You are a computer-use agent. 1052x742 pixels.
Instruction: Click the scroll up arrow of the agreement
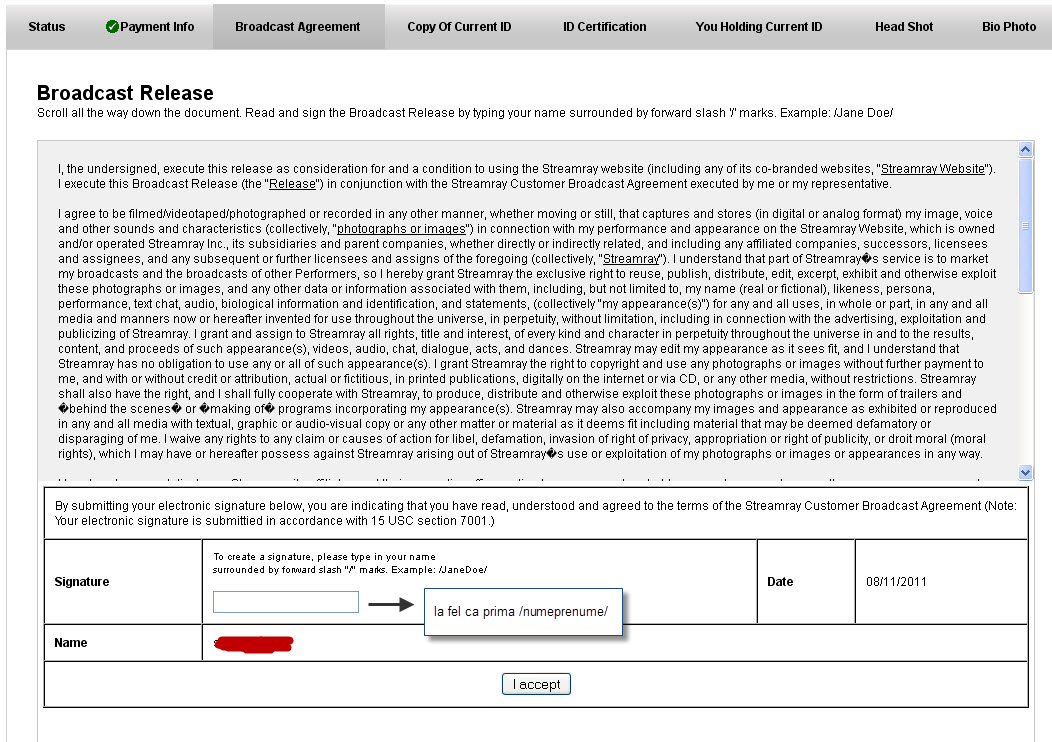tap(1025, 149)
